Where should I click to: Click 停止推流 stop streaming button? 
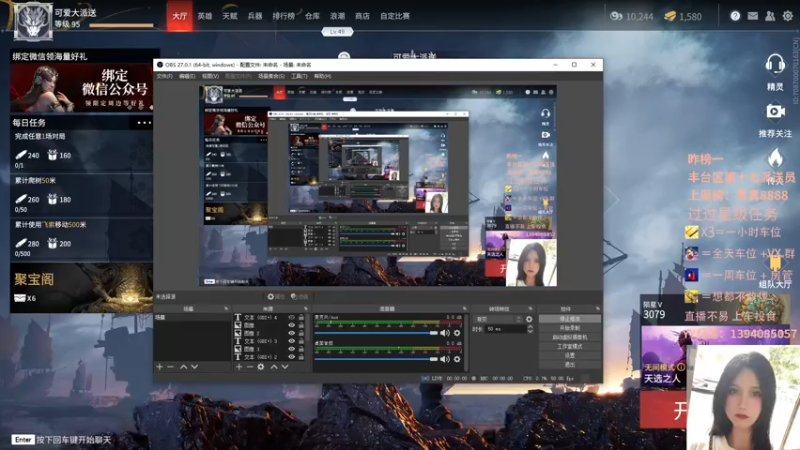pos(569,319)
